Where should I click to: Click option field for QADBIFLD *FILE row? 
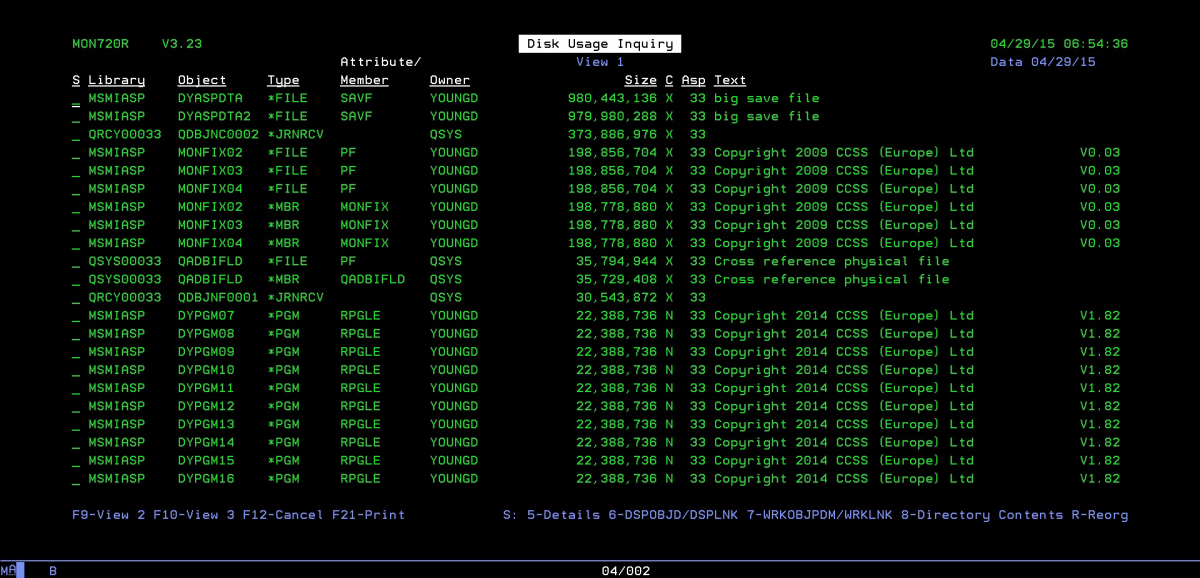pos(76,262)
